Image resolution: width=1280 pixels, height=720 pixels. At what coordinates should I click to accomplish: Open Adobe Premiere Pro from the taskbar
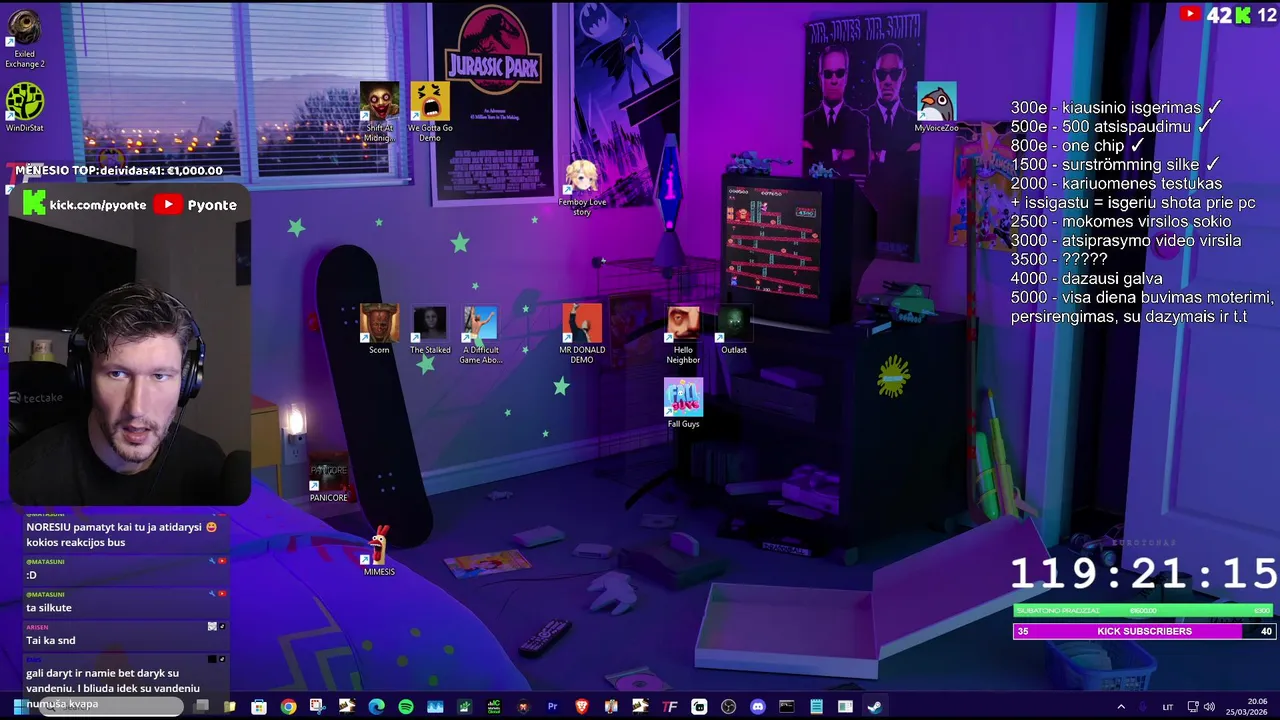pos(552,707)
